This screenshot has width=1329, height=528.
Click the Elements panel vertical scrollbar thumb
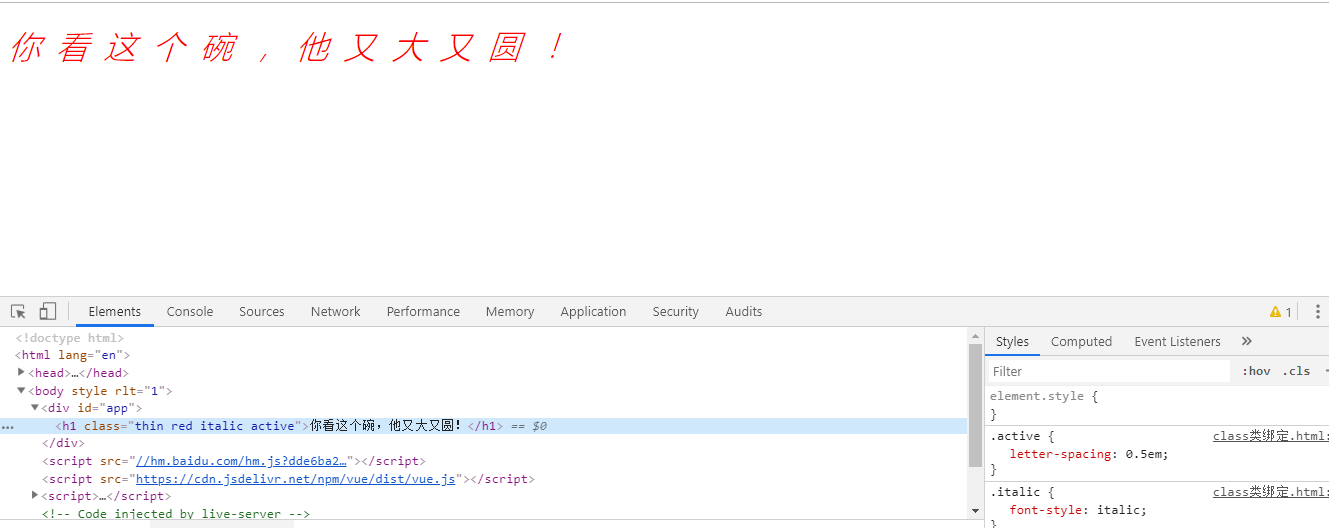(x=975, y=405)
